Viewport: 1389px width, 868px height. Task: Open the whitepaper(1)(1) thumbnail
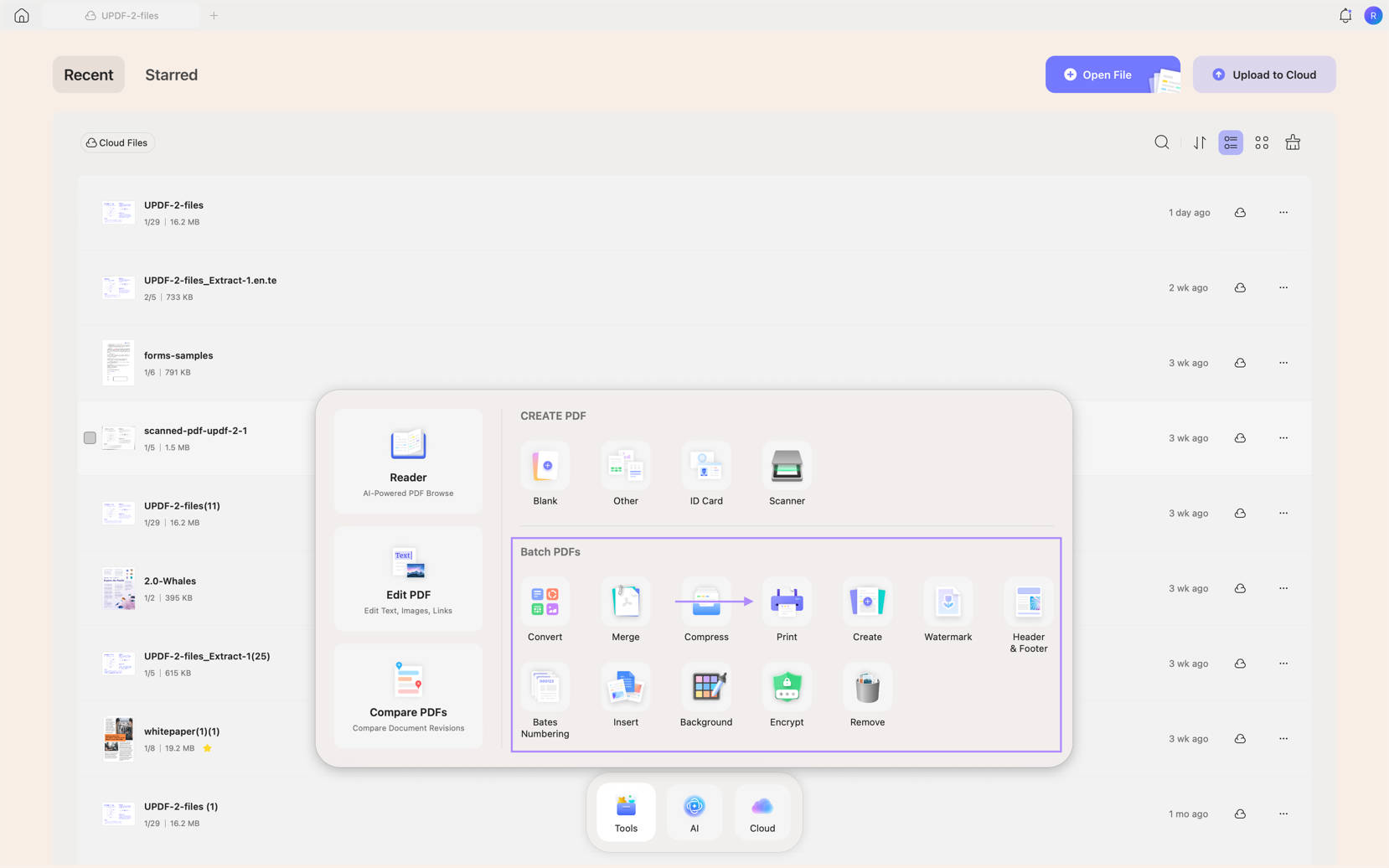[x=118, y=738]
